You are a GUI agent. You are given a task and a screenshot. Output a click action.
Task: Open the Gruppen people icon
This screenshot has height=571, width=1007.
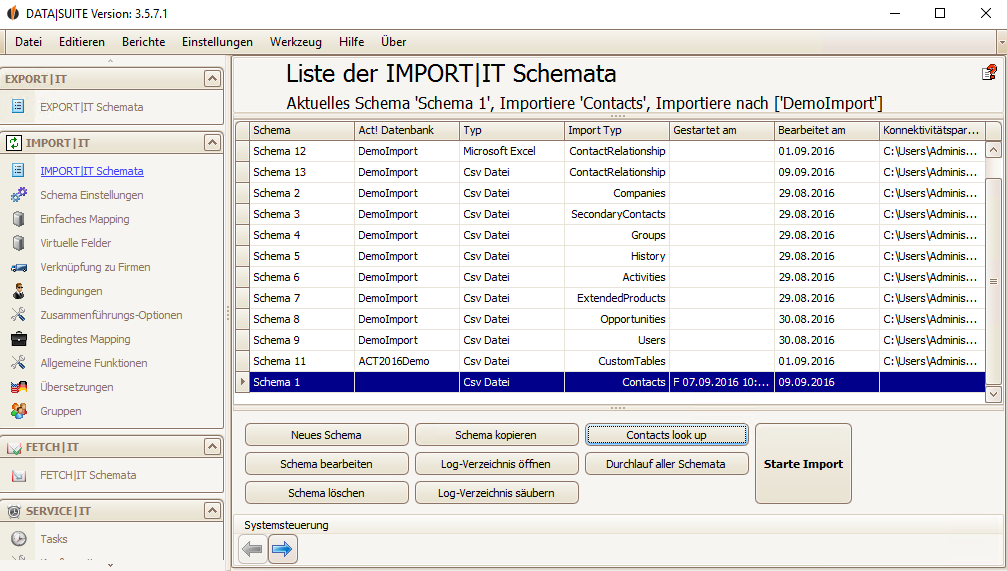19,411
